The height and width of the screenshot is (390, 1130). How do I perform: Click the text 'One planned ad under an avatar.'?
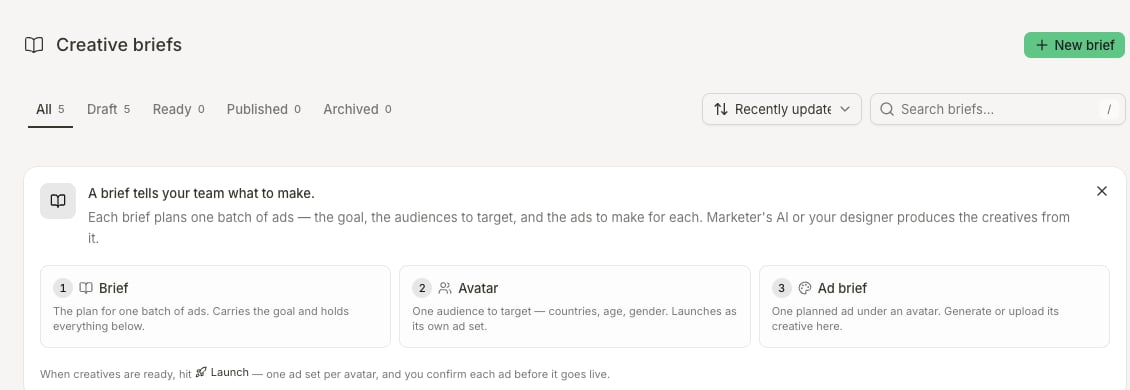pos(855,311)
